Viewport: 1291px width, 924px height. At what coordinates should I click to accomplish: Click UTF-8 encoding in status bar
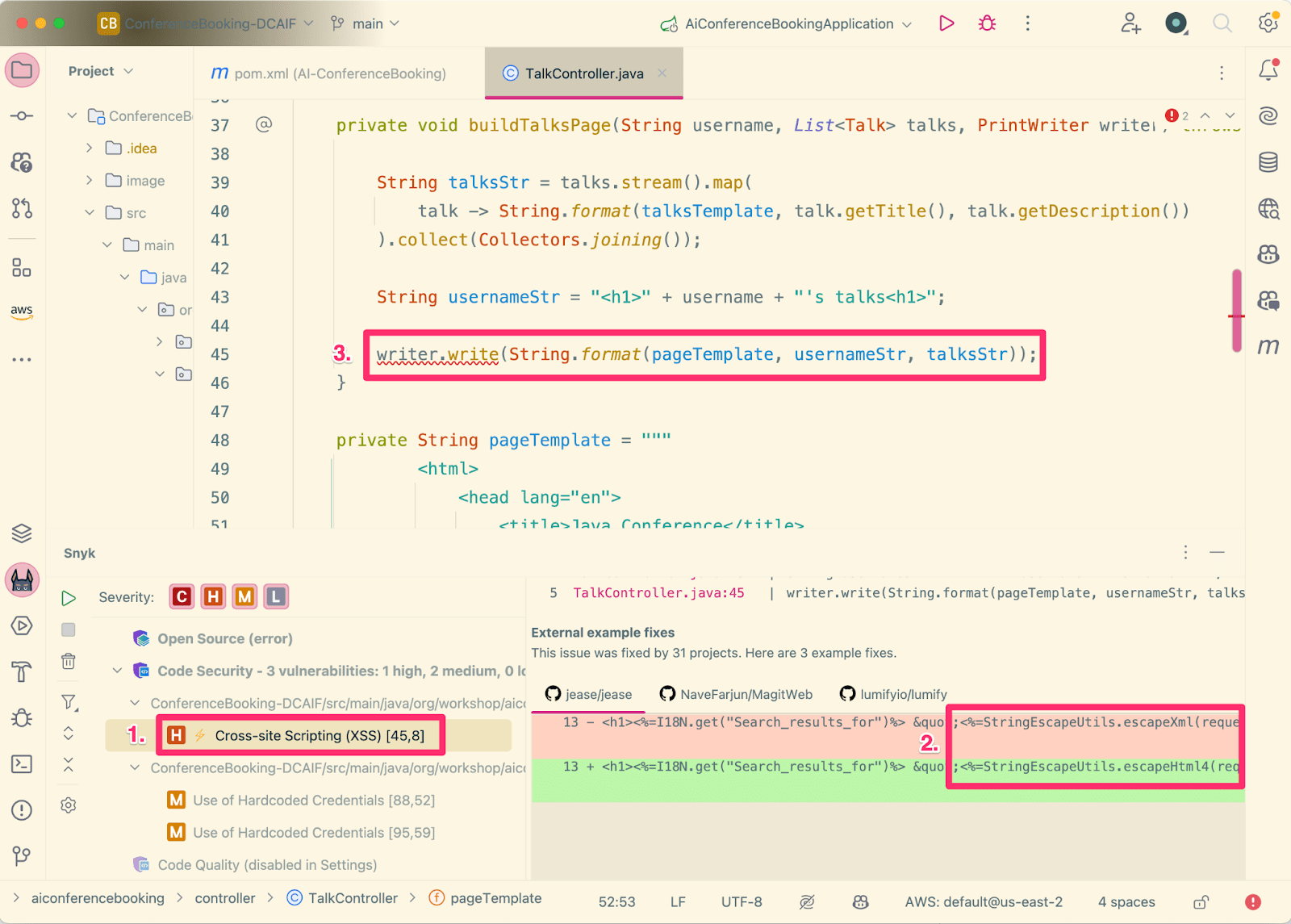742,901
